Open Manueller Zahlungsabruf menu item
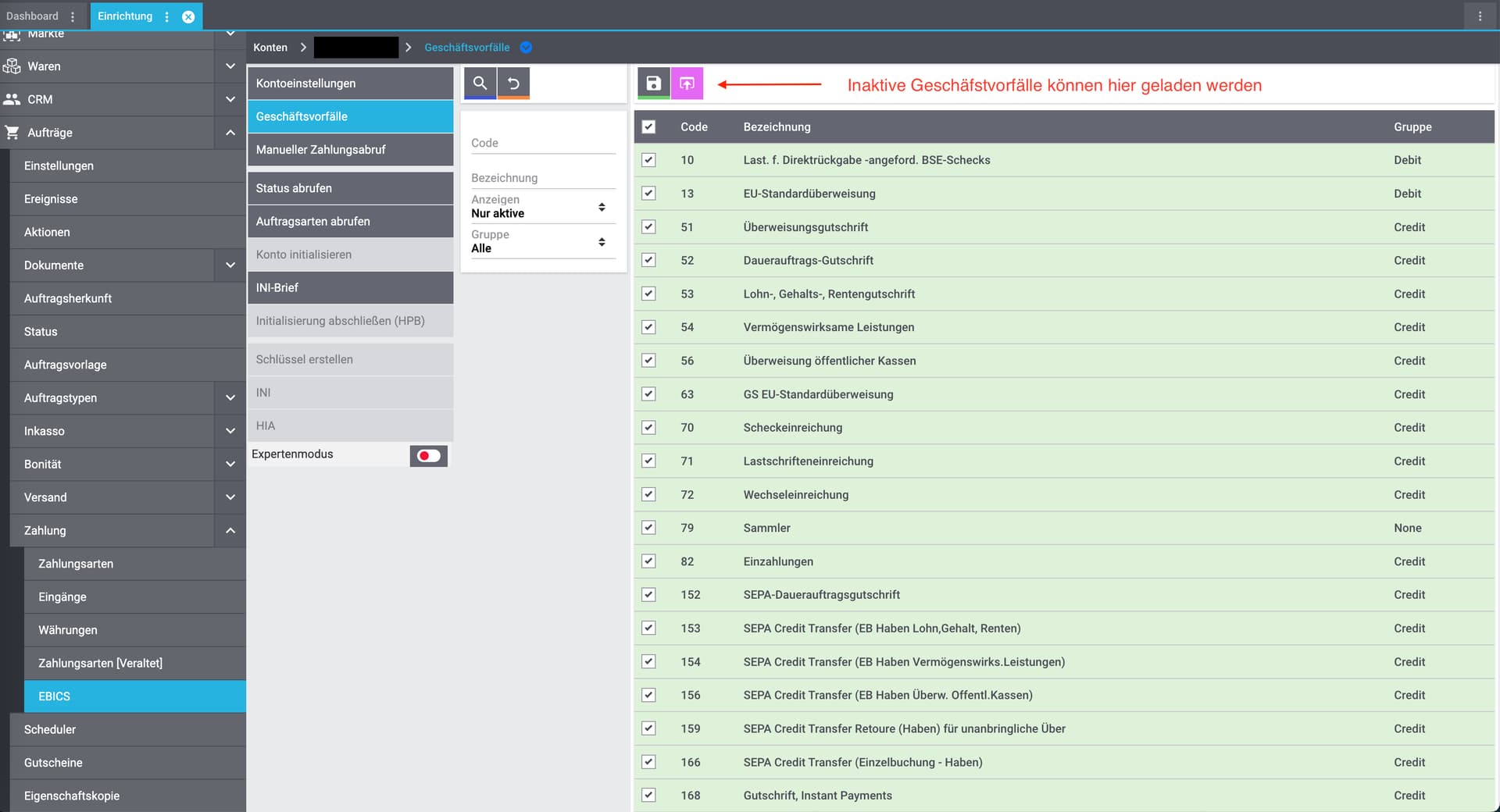 [x=350, y=150]
